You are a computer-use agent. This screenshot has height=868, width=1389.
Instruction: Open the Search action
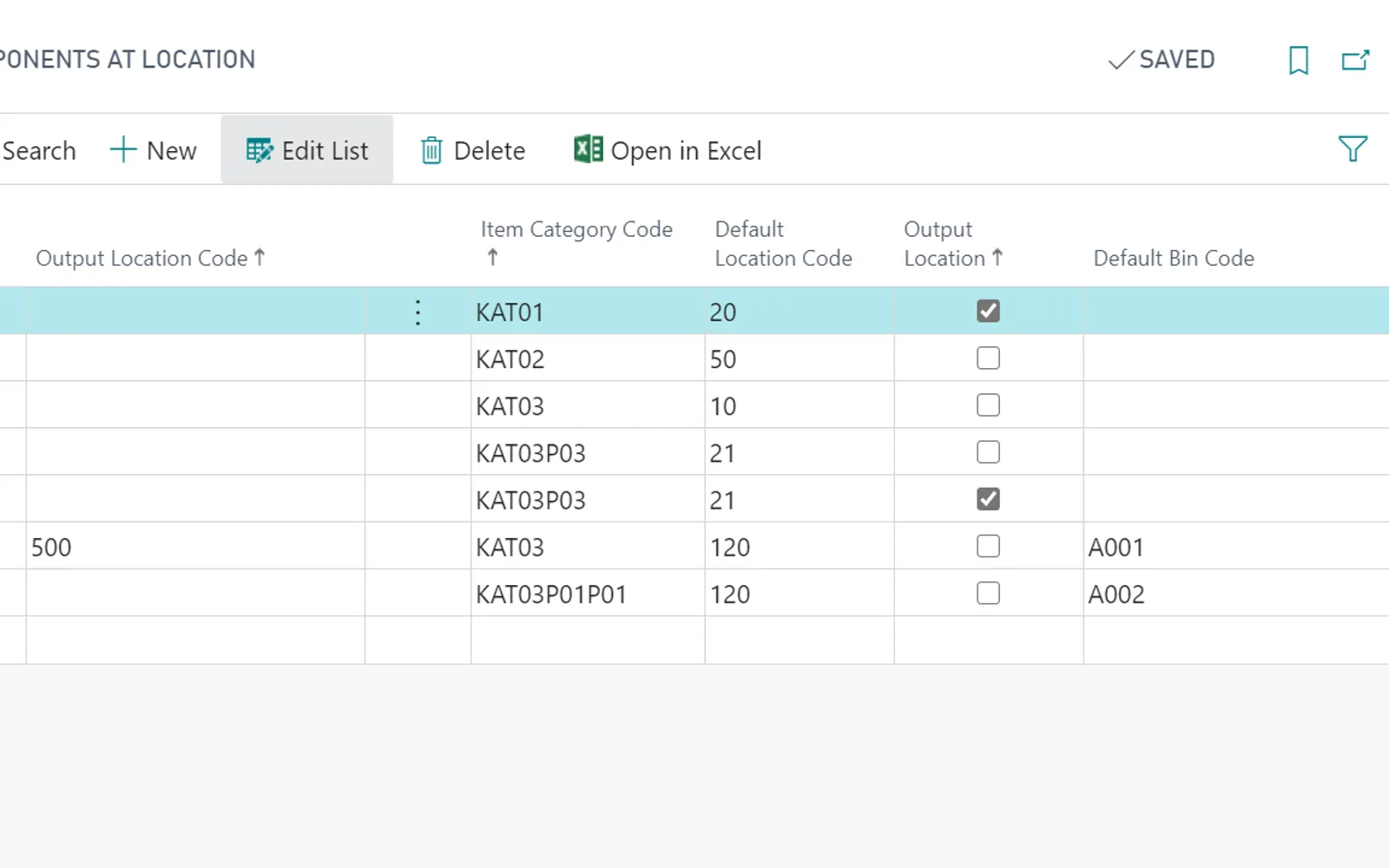(39, 150)
